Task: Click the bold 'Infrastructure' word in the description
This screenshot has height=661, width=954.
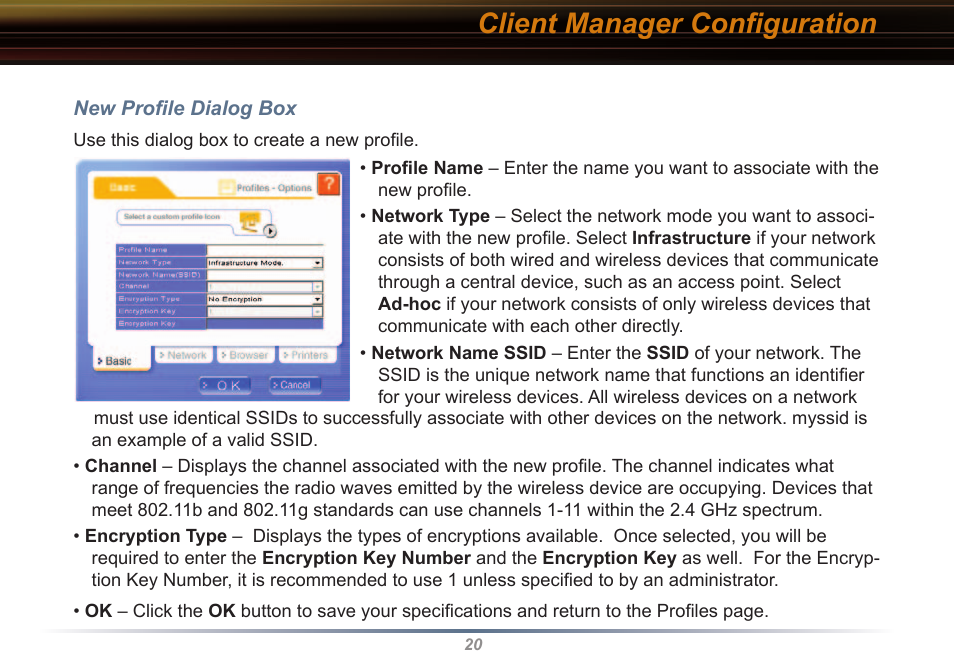Action: 691,238
